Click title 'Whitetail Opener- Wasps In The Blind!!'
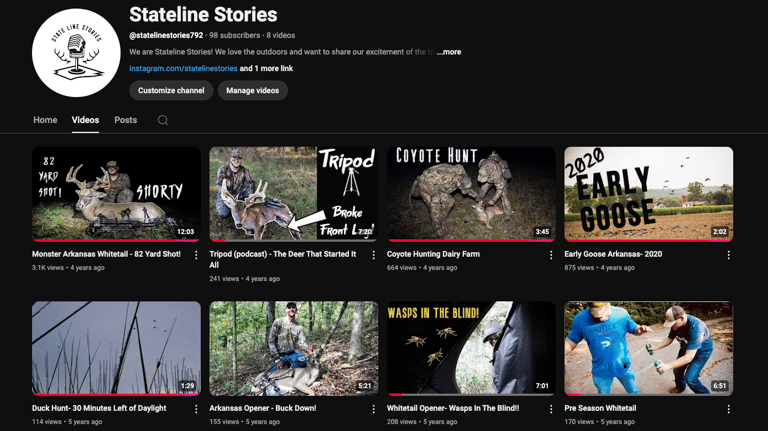Screen dimensions: 768x431 [x=453, y=408]
